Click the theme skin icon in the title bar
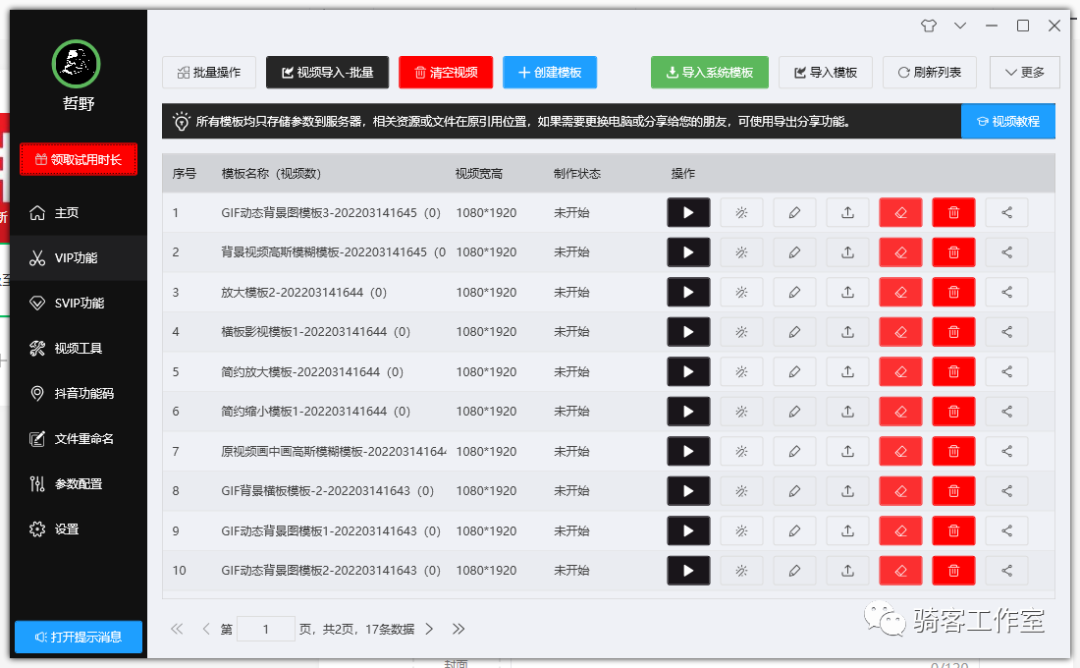The image size is (1080, 668). [928, 25]
